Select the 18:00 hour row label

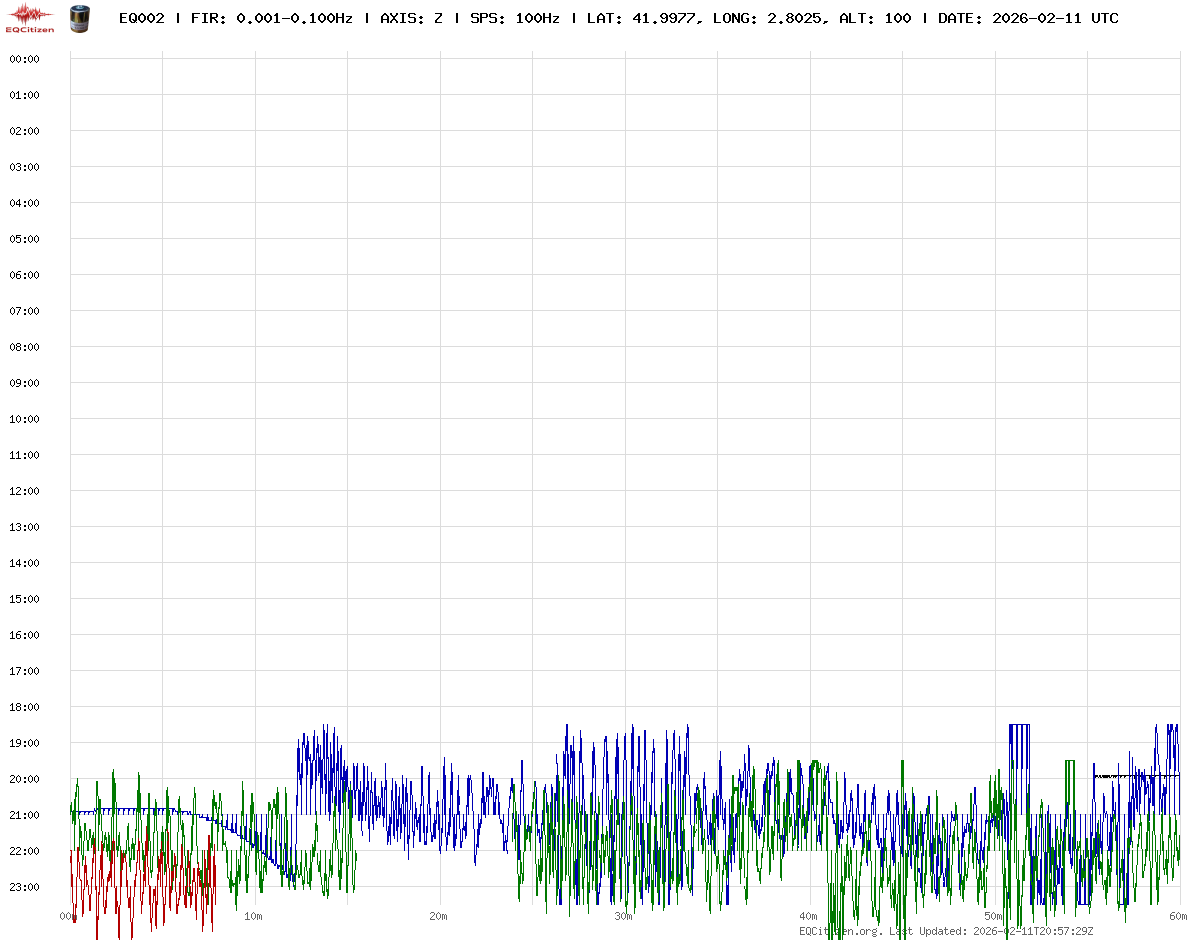click(x=24, y=707)
